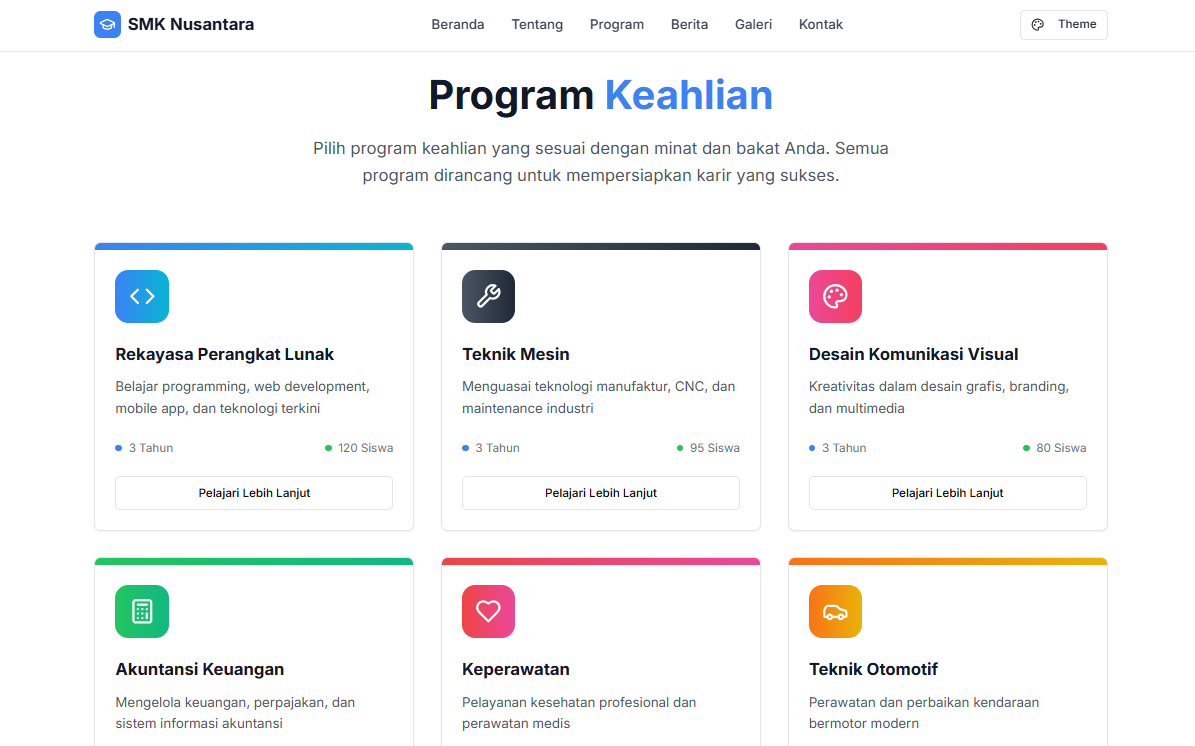The height and width of the screenshot is (746, 1195).
Task: Click the wrench icon on Teknik Mesin card
Action: (488, 296)
